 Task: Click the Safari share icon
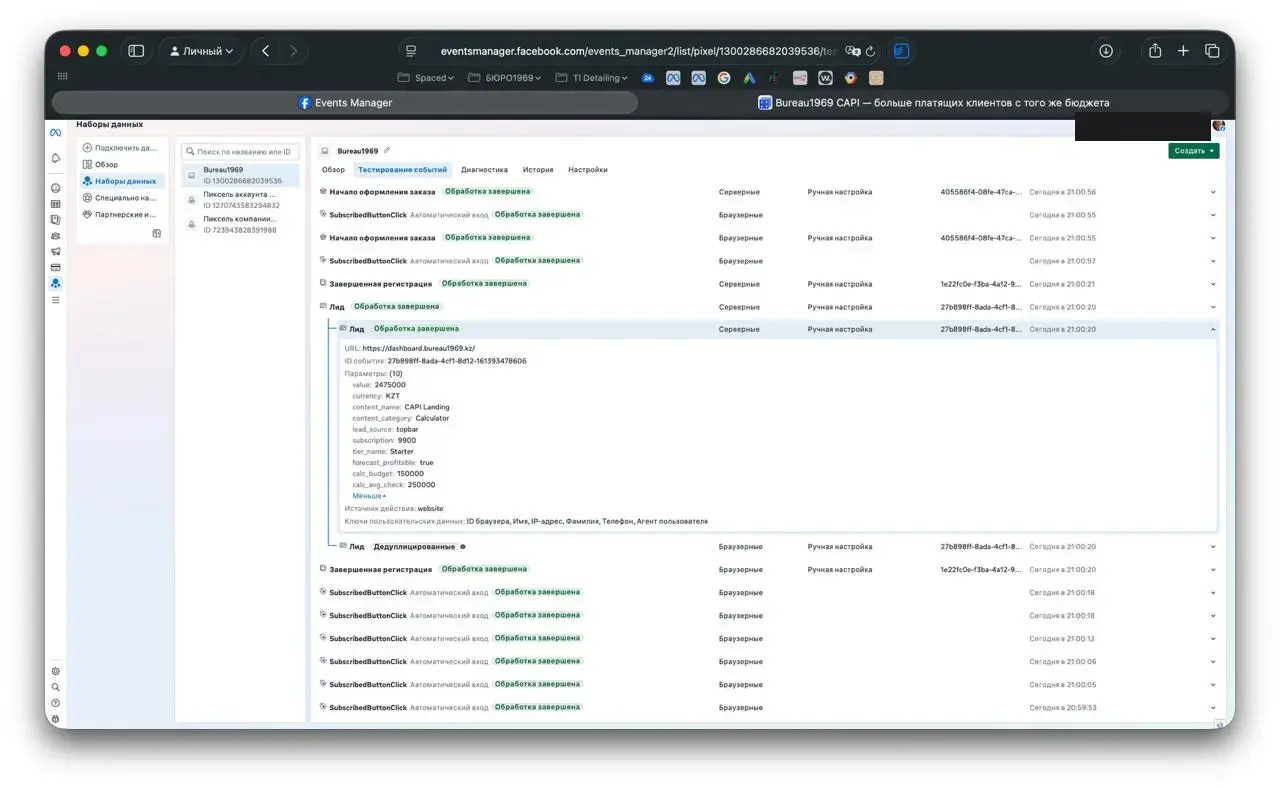click(1155, 51)
